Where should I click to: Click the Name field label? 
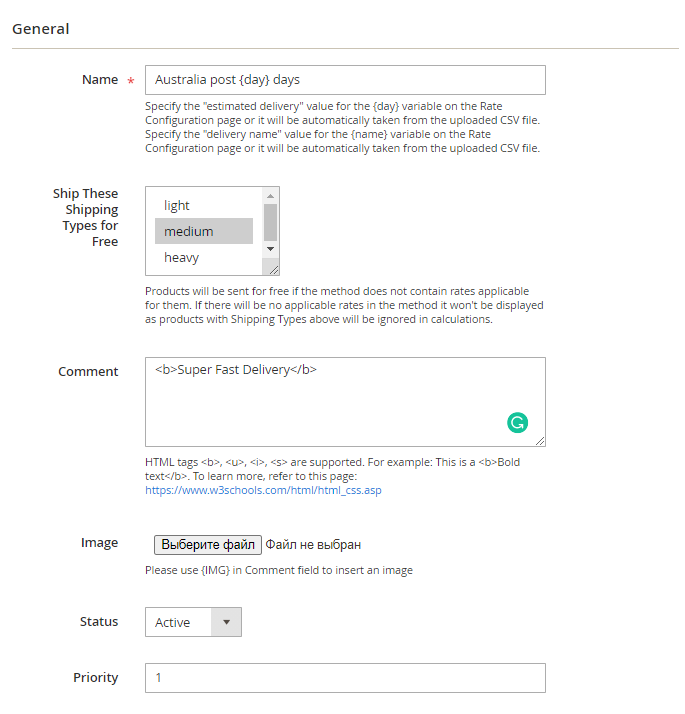tap(100, 80)
